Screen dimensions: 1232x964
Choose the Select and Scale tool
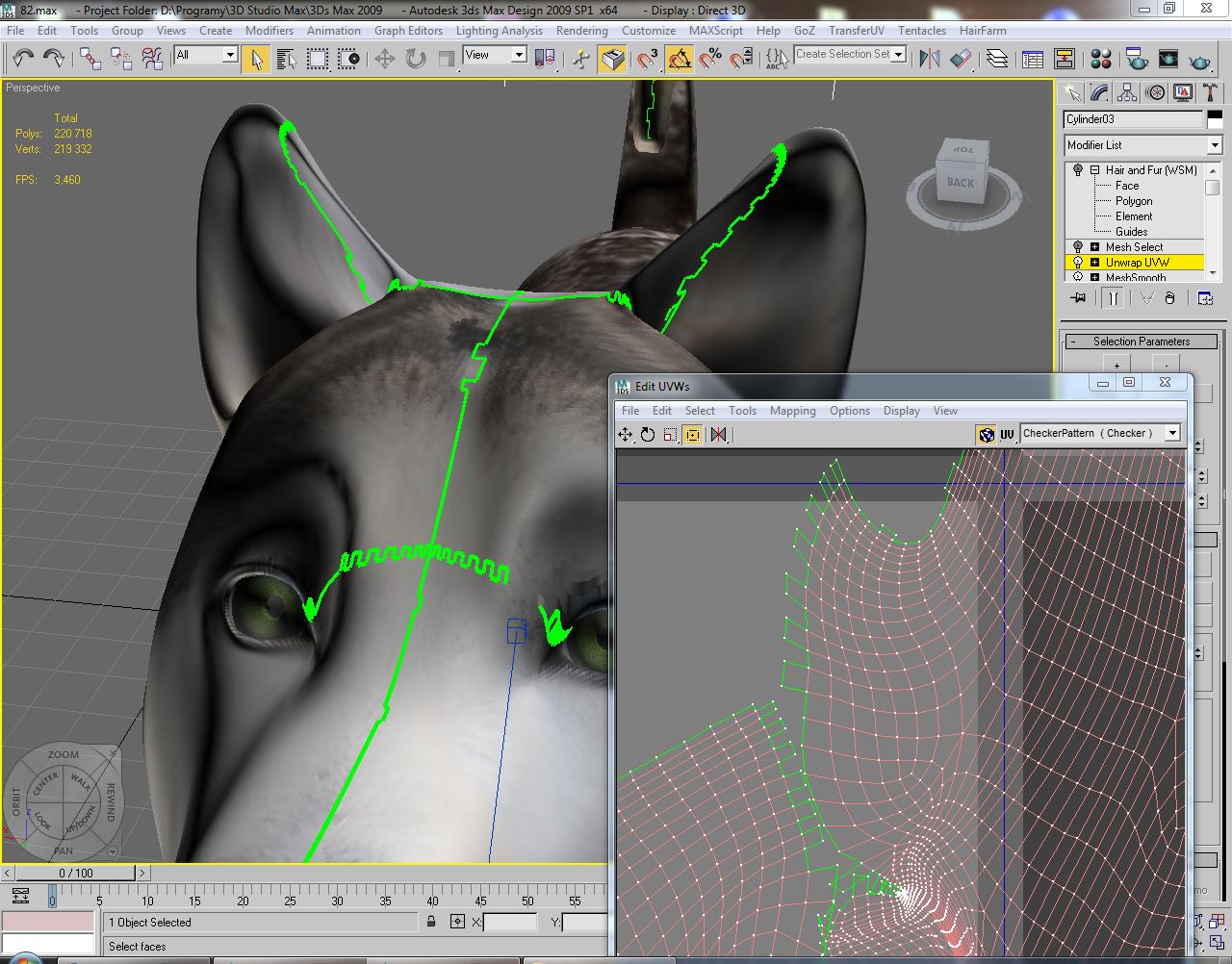447,59
